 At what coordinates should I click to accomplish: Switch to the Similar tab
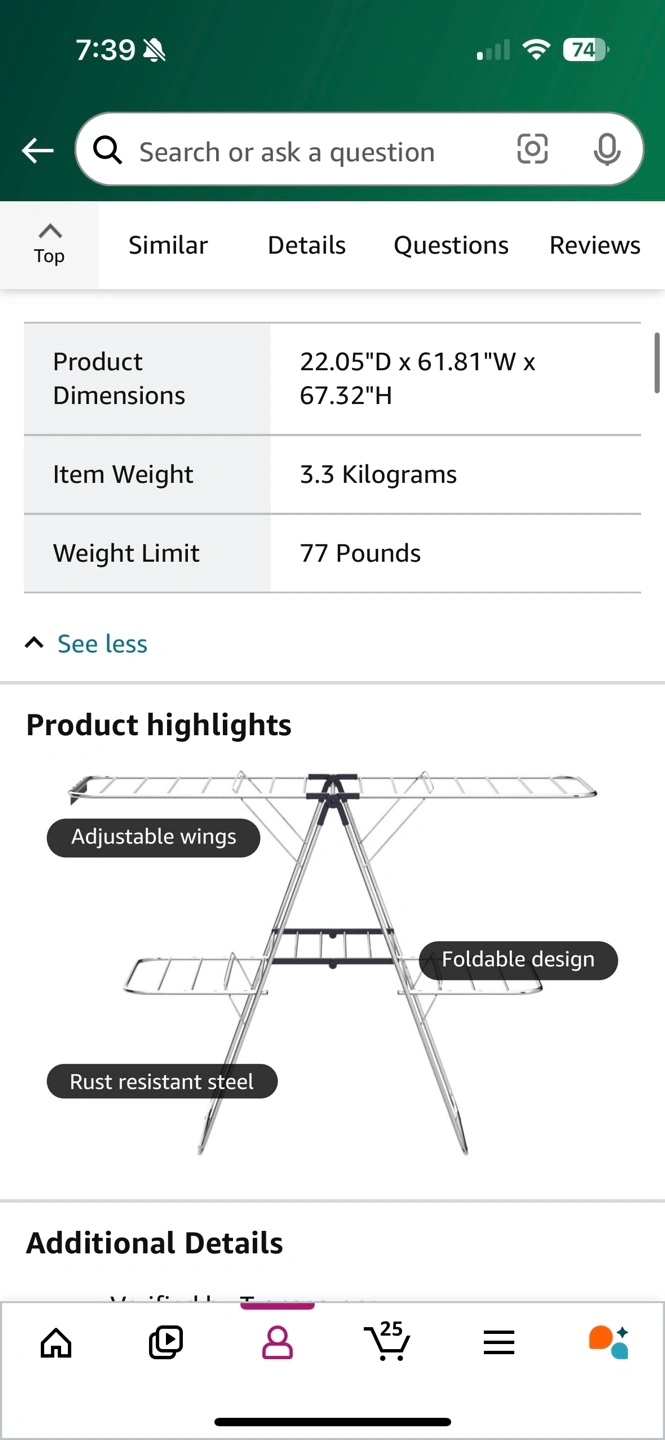(168, 245)
